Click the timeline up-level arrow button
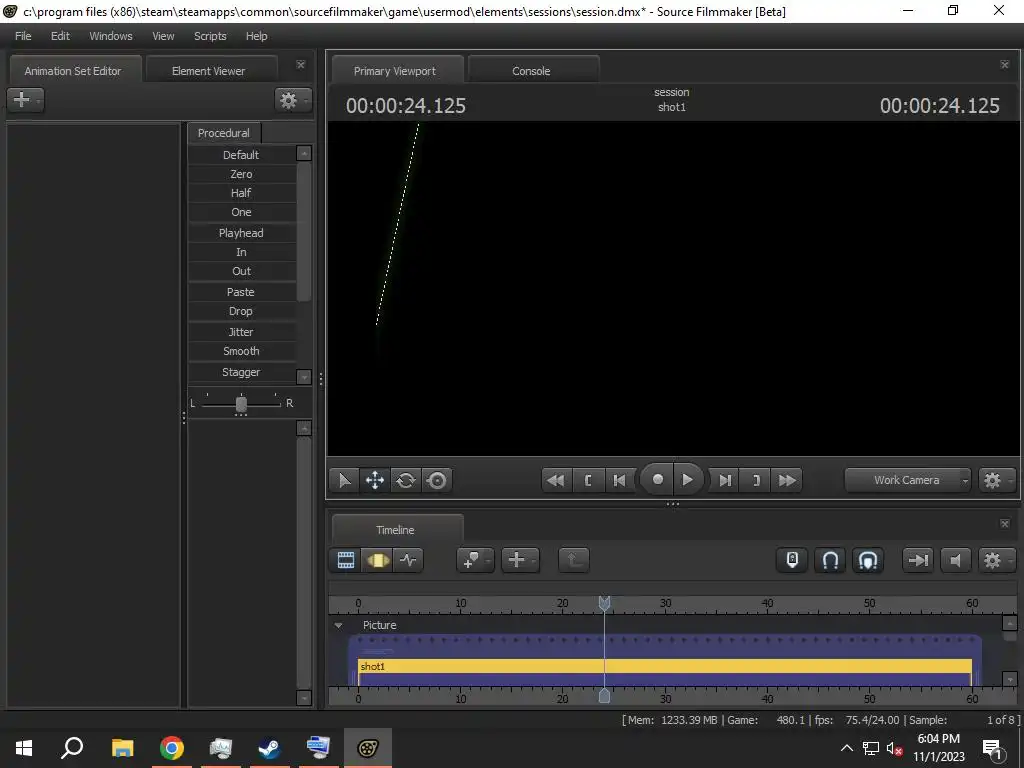The width and height of the screenshot is (1024, 768). pyautogui.click(x=573, y=560)
